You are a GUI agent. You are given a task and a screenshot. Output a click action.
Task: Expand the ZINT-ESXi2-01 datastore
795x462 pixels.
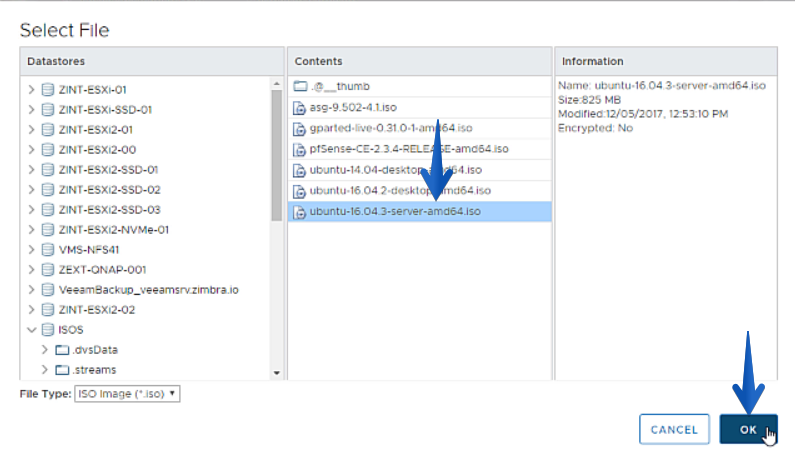31,130
